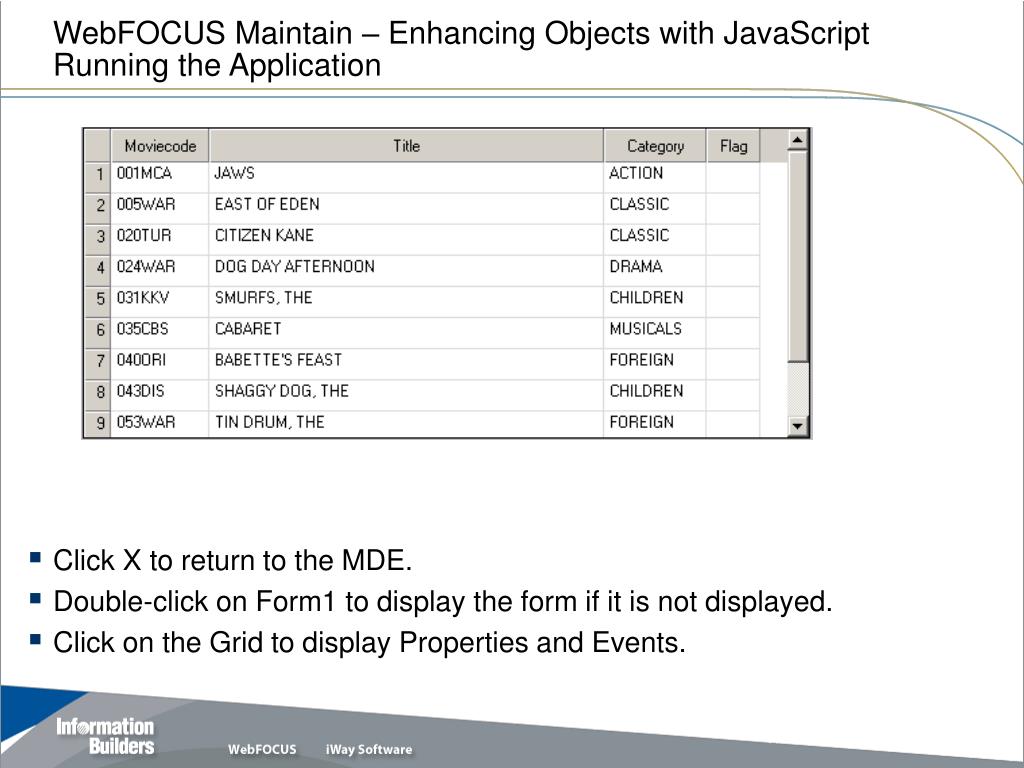Viewport: 1024px width, 768px height.
Task: Click the grid scrollbar down arrow
Action: (x=797, y=426)
